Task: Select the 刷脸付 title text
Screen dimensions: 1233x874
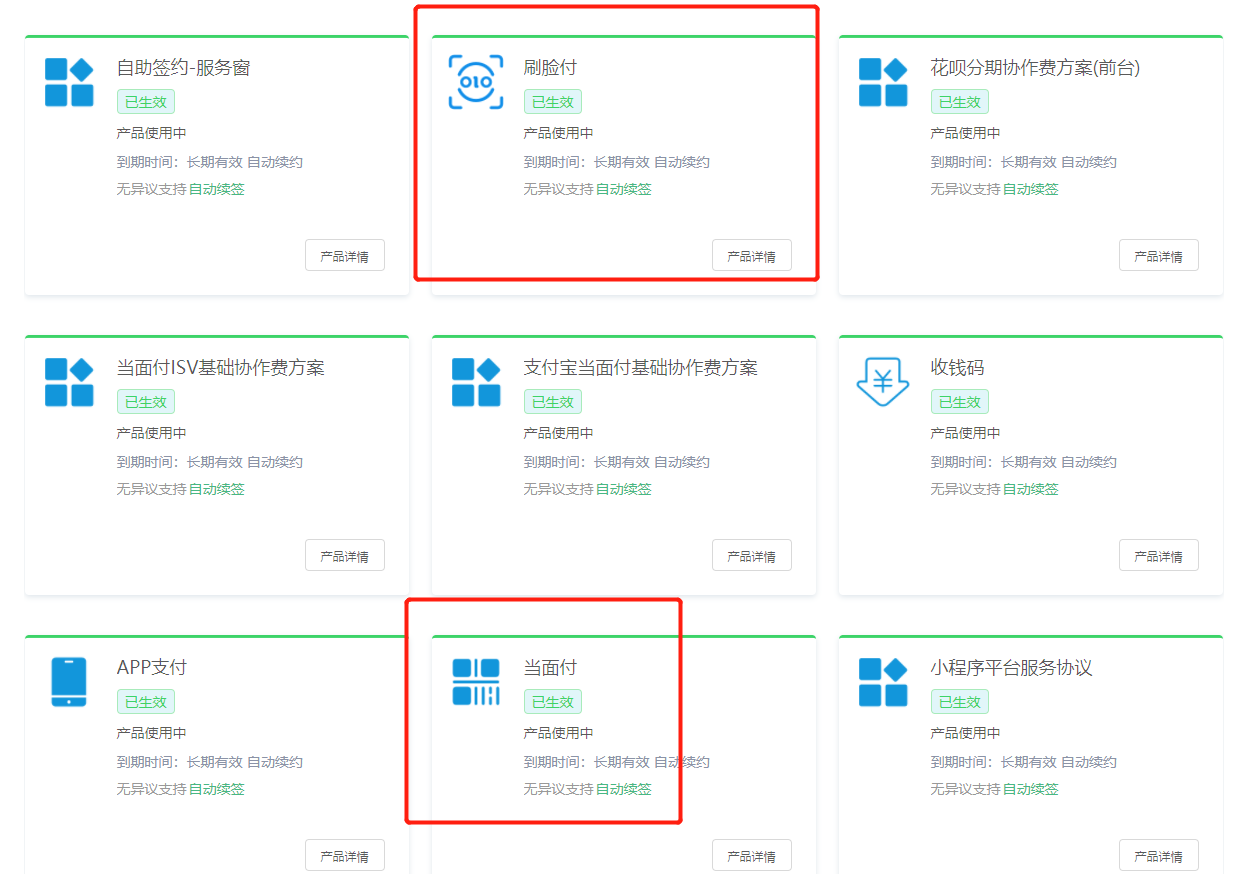Action: pos(550,68)
